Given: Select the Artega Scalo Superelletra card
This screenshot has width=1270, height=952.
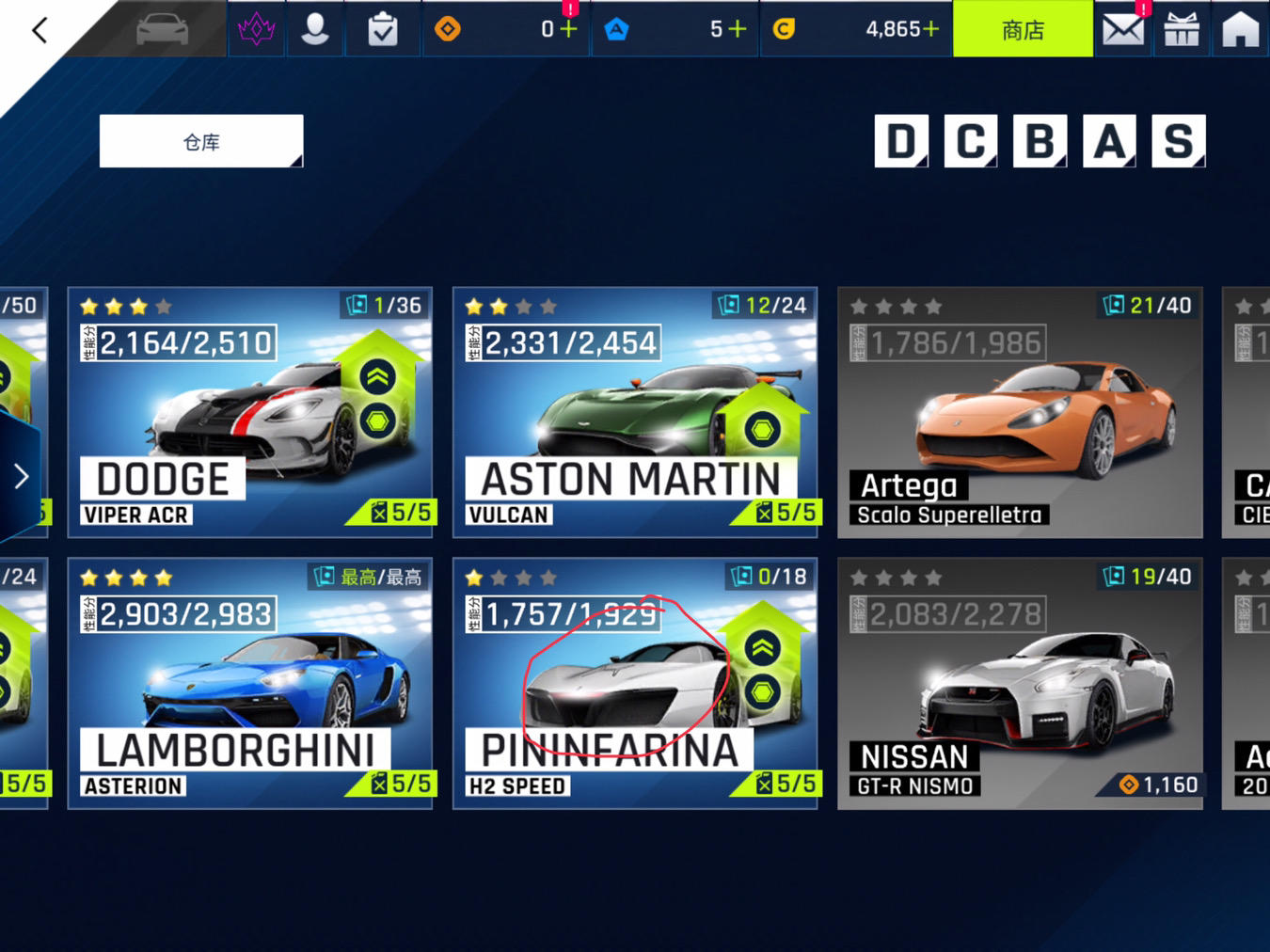Looking at the screenshot, I should (1020, 412).
